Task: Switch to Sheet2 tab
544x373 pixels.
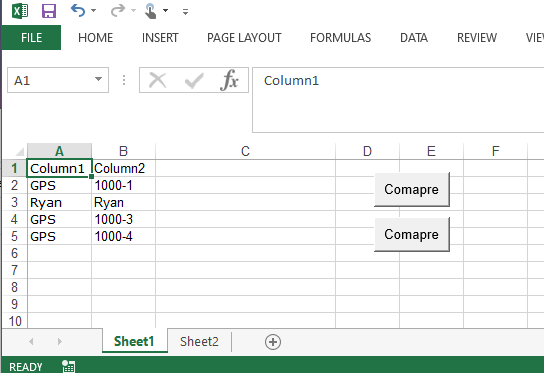Action: 199,342
